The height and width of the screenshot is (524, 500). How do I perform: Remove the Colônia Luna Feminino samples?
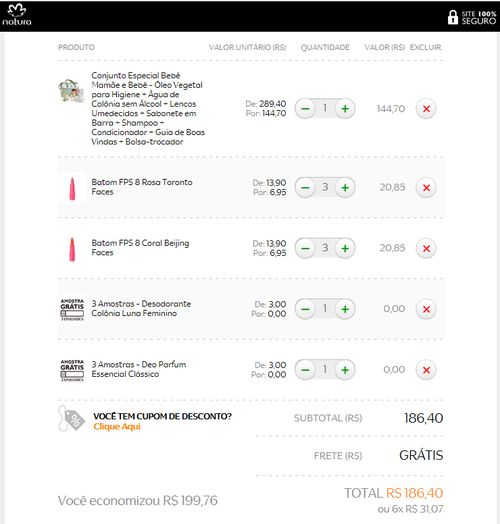click(x=426, y=309)
